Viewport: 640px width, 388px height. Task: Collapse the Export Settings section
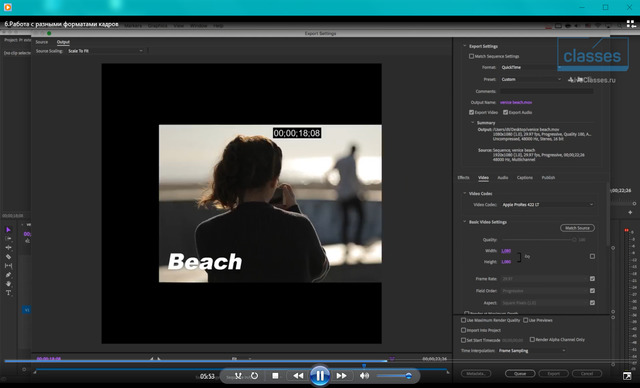(x=465, y=46)
